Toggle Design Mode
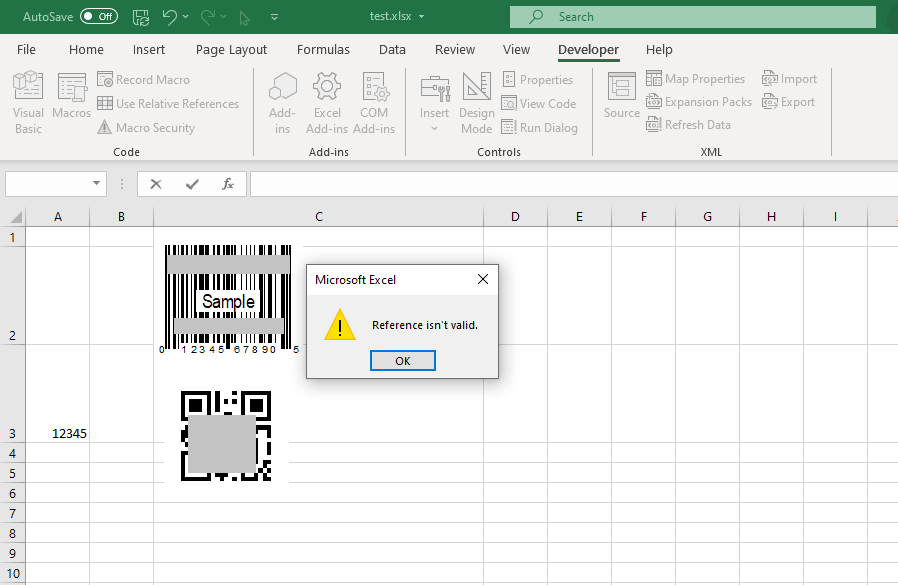The image size is (898, 585). pyautogui.click(x=476, y=103)
